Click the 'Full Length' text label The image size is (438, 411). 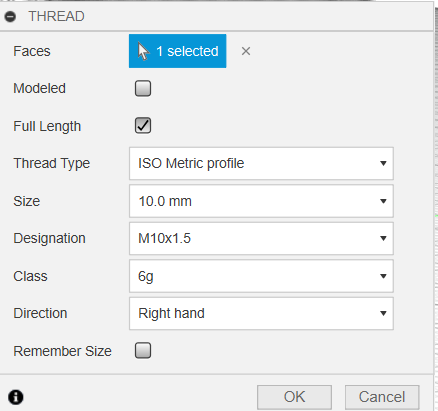pos(47,126)
